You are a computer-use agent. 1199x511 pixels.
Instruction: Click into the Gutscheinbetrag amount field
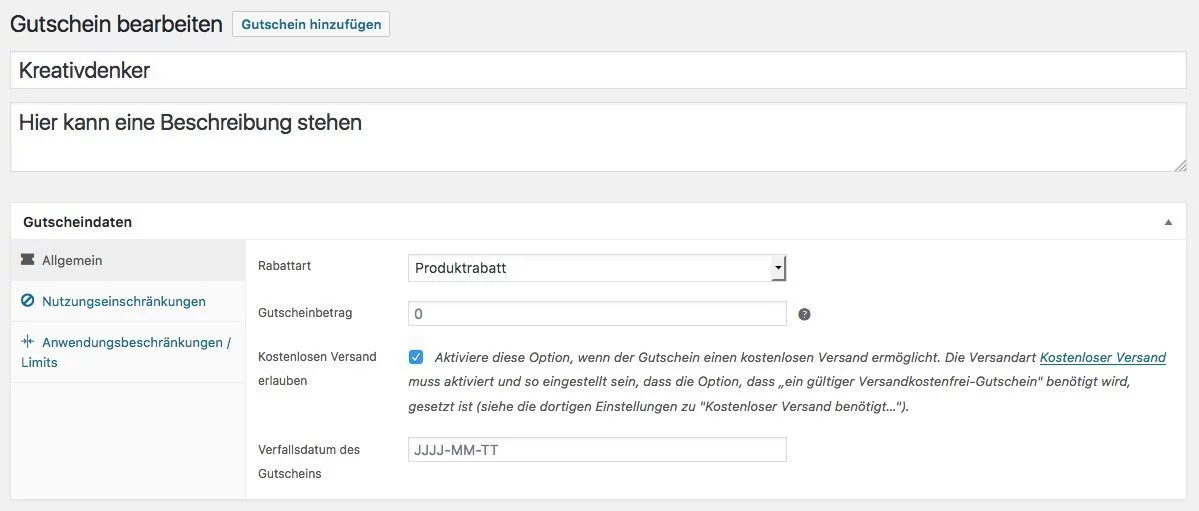[597, 314]
